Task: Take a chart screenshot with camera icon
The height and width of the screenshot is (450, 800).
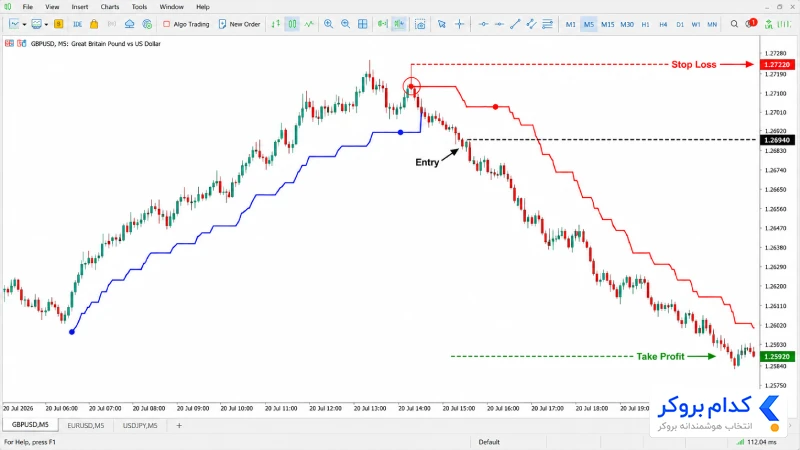Action: tap(420, 24)
